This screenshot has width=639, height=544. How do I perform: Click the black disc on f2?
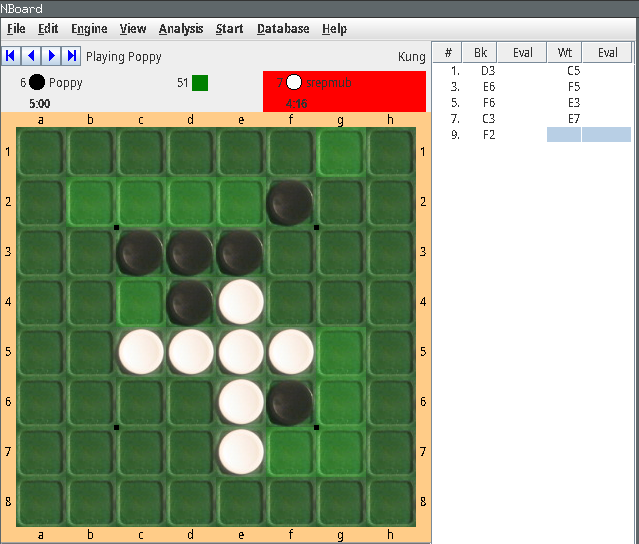(290, 203)
